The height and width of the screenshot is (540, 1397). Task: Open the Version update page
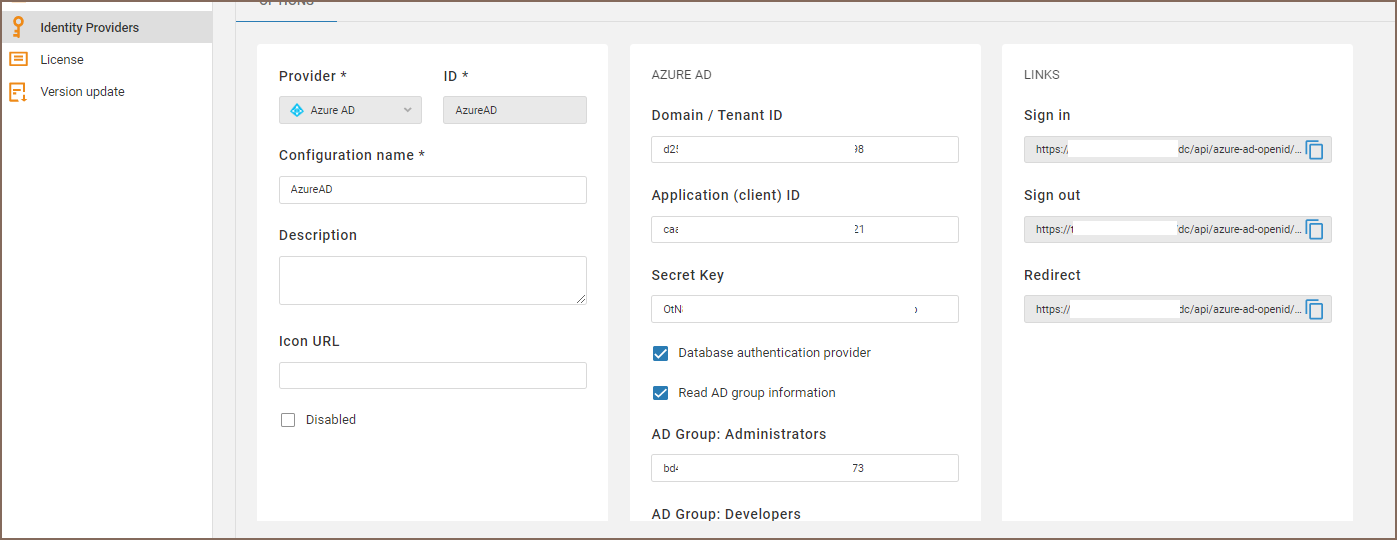click(x=82, y=92)
